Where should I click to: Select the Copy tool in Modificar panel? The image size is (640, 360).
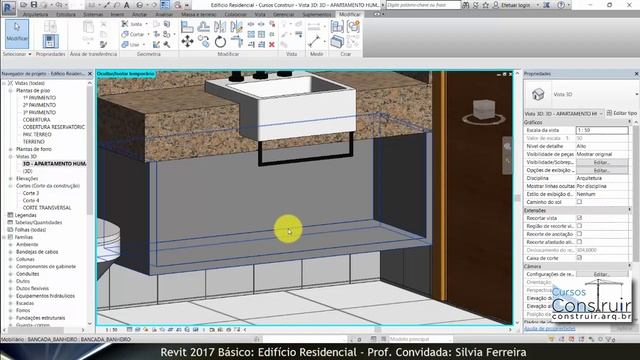pos(204,42)
